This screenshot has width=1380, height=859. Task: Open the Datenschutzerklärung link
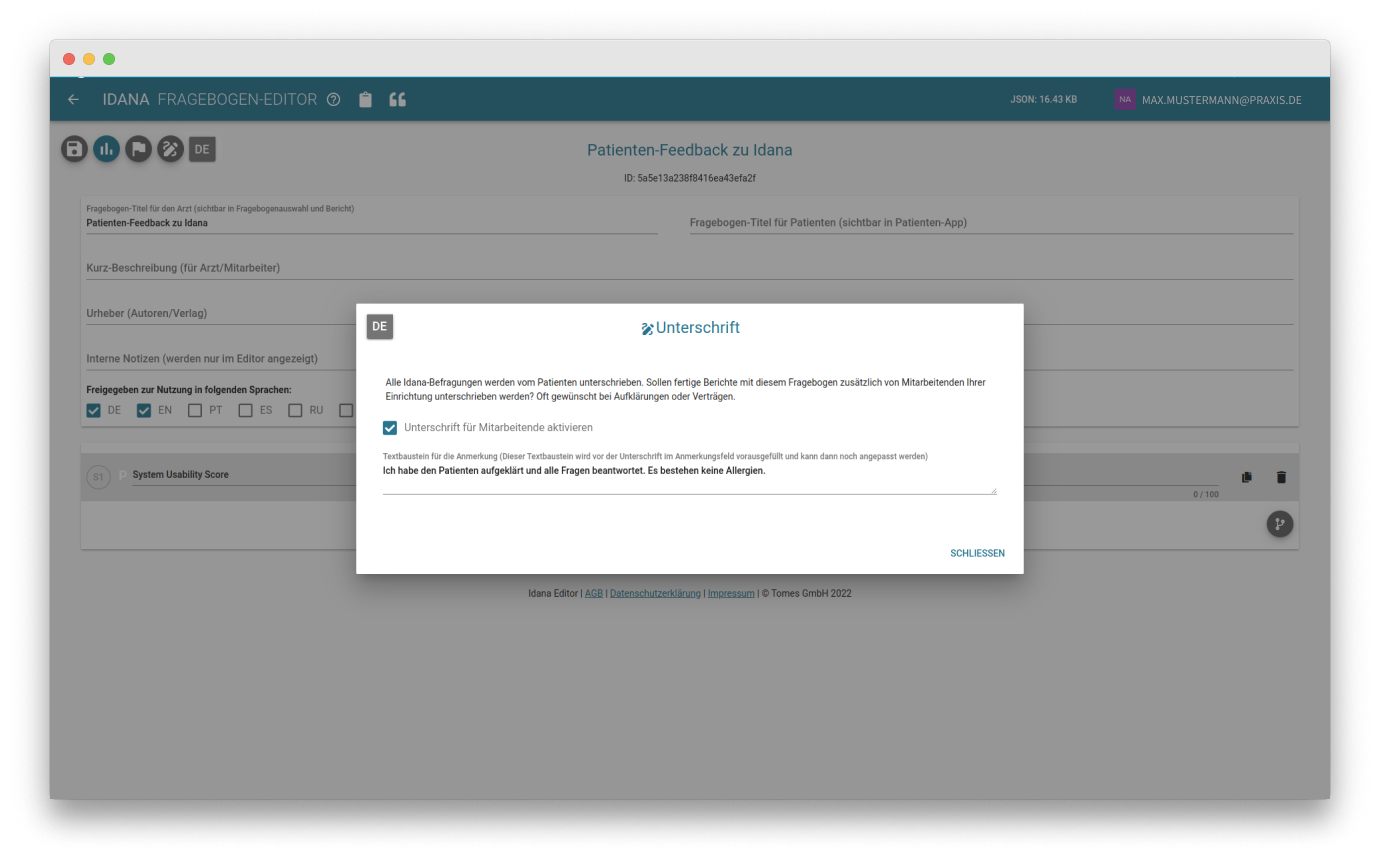click(x=655, y=593)
